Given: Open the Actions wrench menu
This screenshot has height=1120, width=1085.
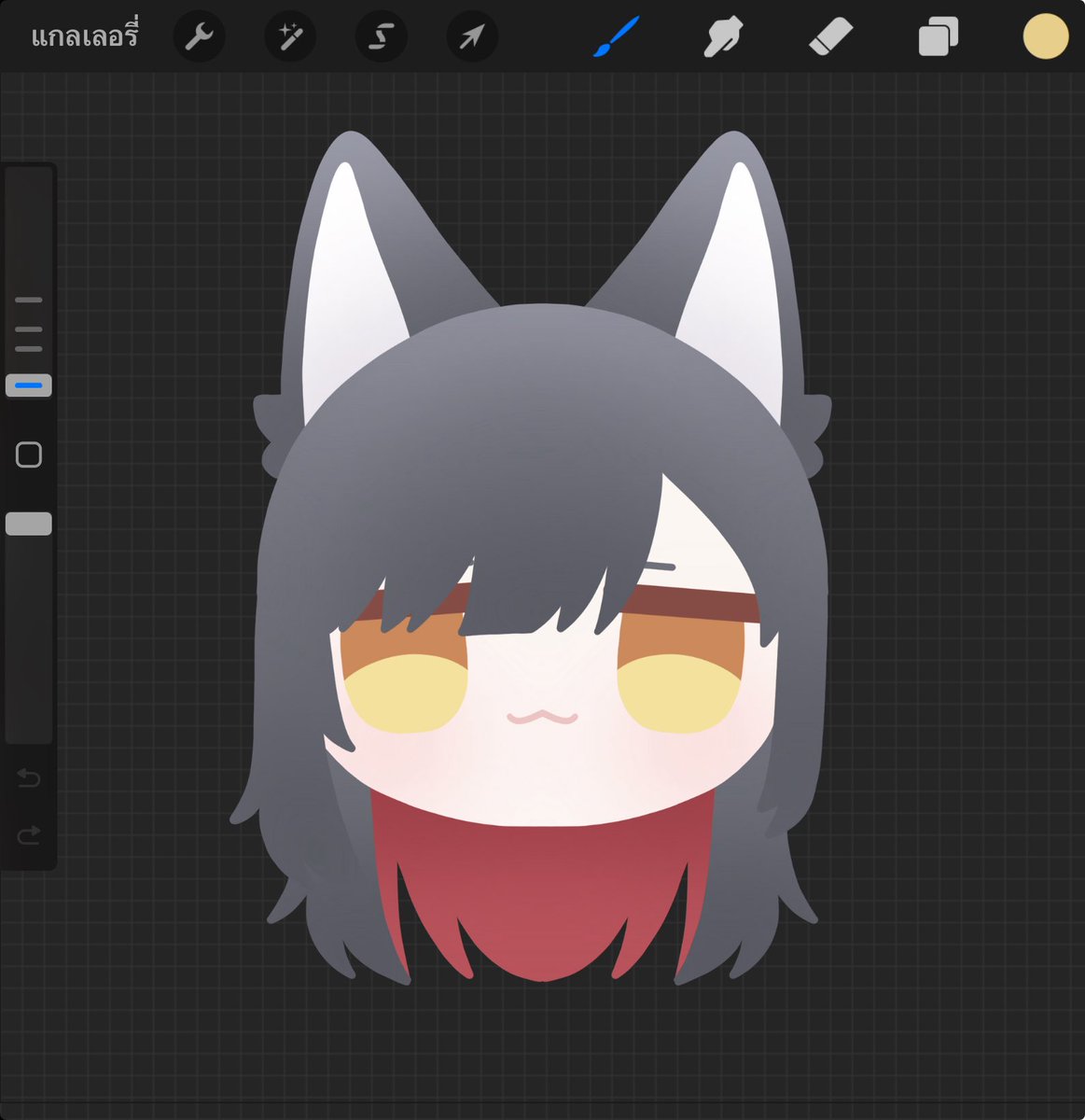Looking at the screenshot, I should tap(199, 37).
